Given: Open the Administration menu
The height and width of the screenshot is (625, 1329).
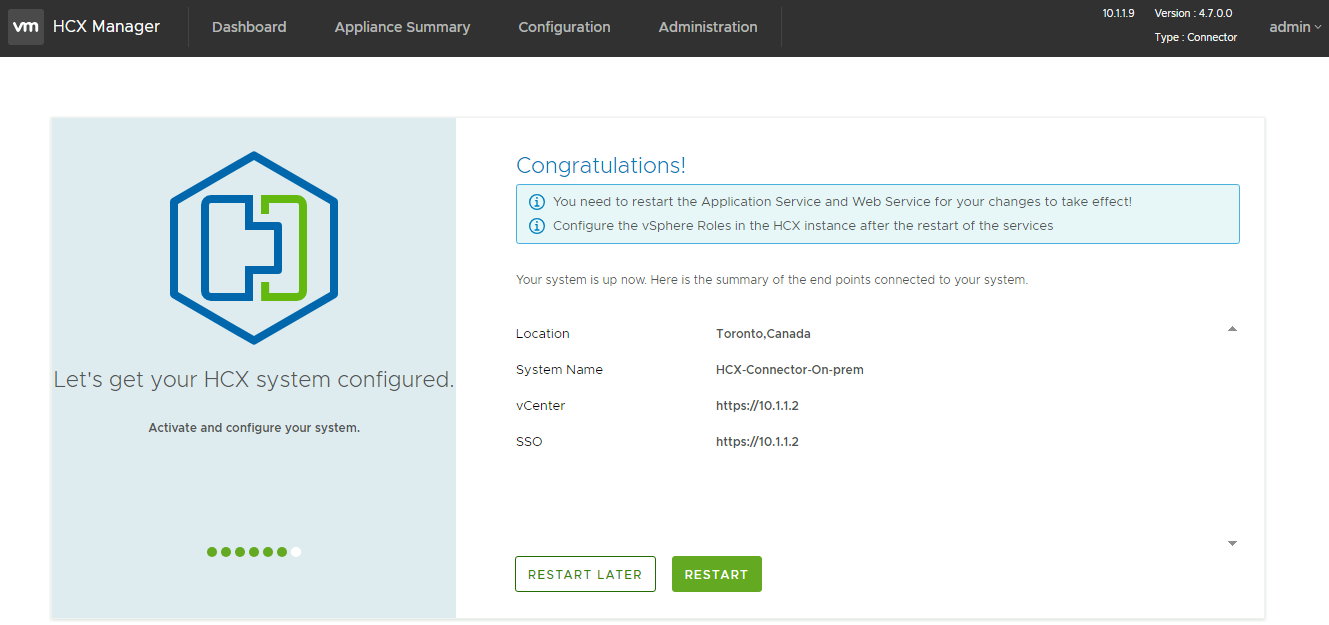Looking at the screenshot, I should (707, 27).
